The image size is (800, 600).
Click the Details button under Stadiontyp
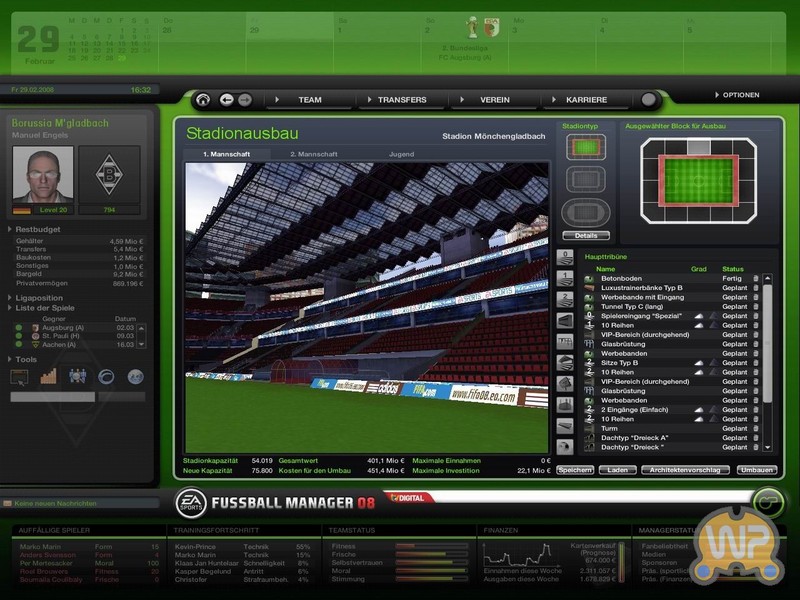pos(586,236)
